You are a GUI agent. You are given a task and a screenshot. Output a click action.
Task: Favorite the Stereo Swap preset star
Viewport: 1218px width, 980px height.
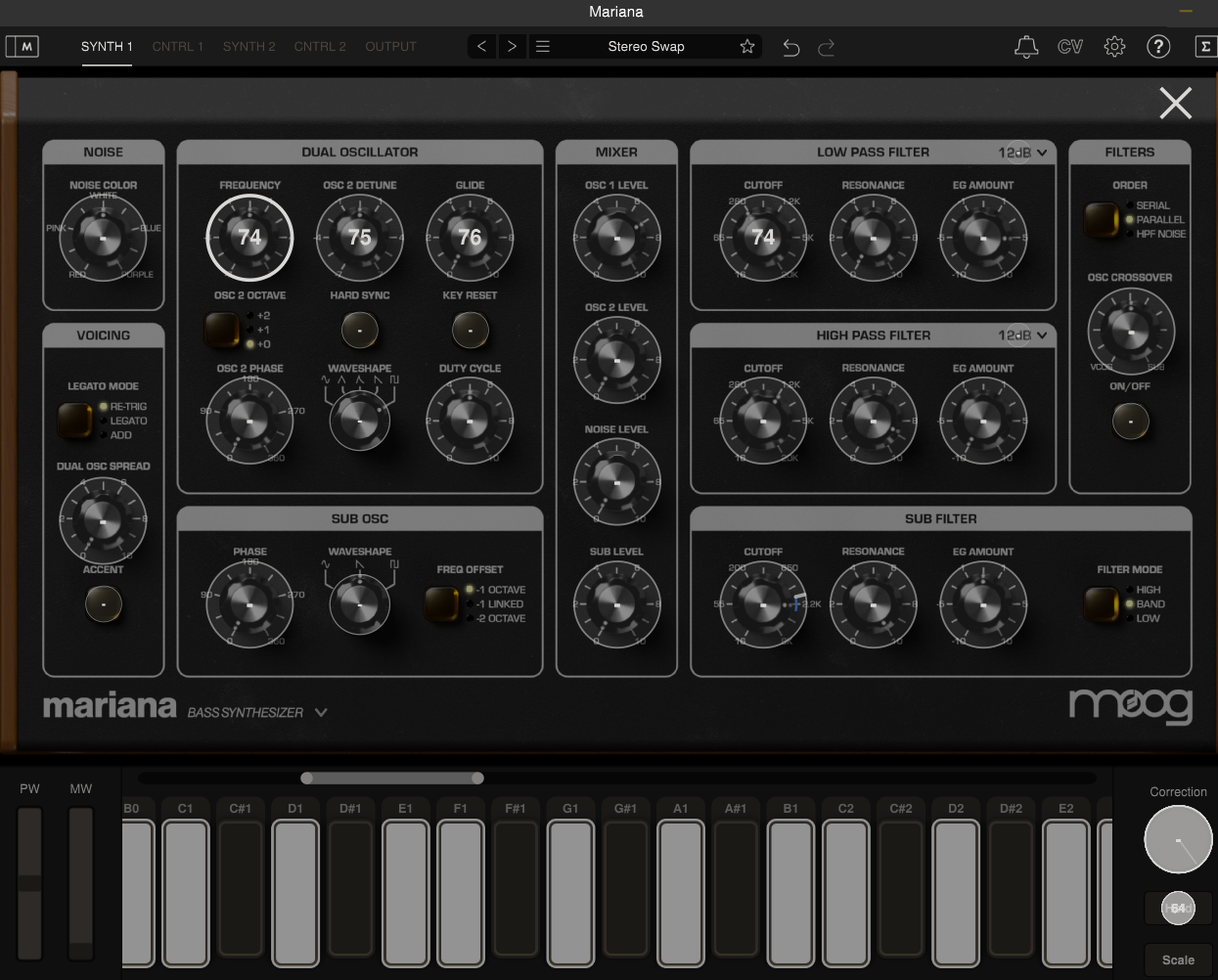click(747, 46)
